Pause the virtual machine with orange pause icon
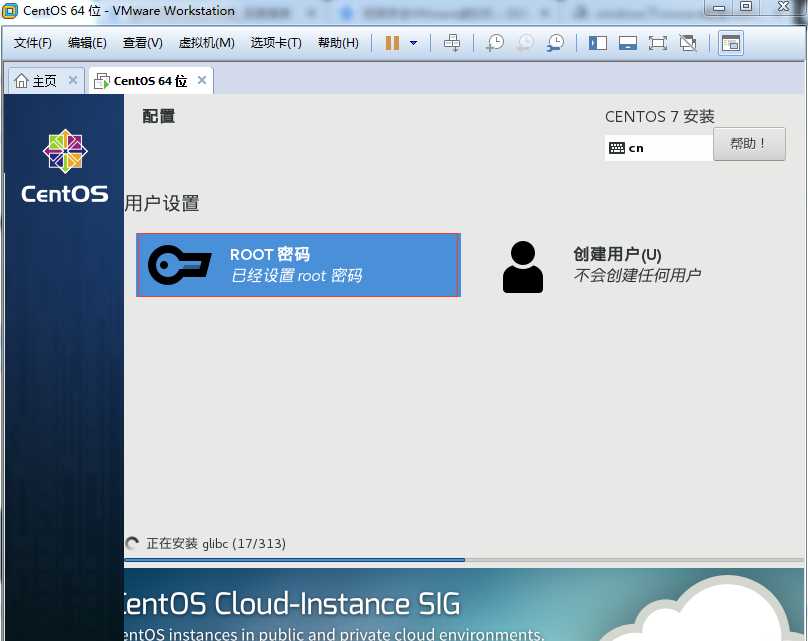Image resolution: width=808 pixels, height=641 pixels. (x=392, y=43)
